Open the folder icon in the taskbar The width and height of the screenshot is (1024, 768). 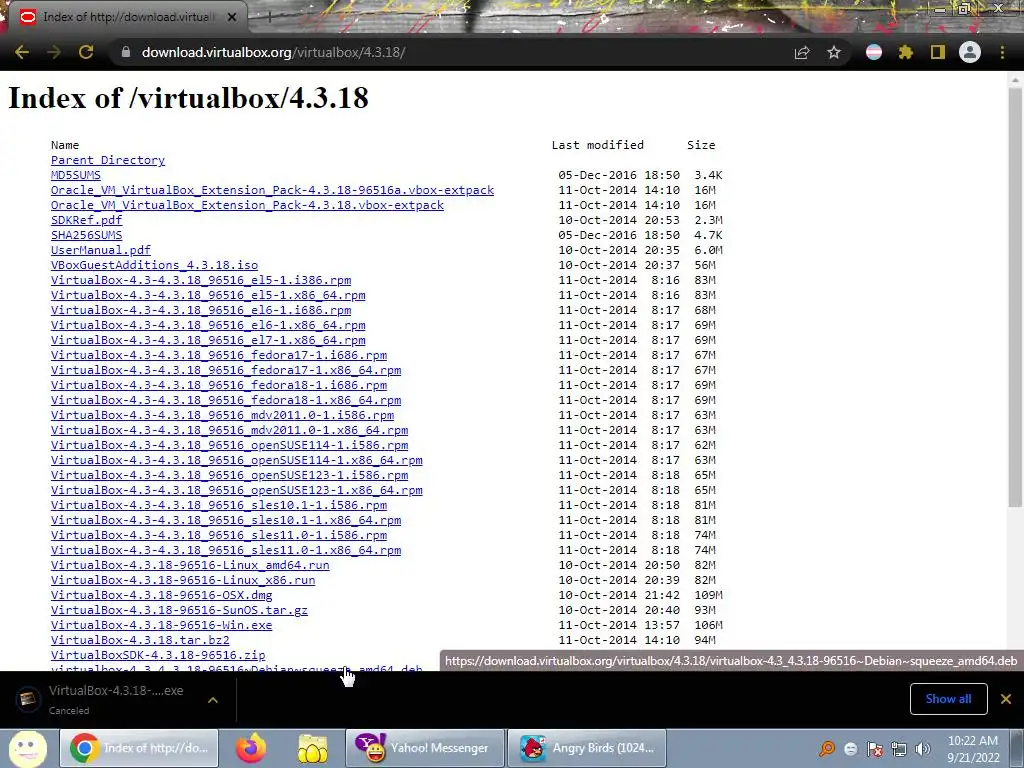point(312,748)
